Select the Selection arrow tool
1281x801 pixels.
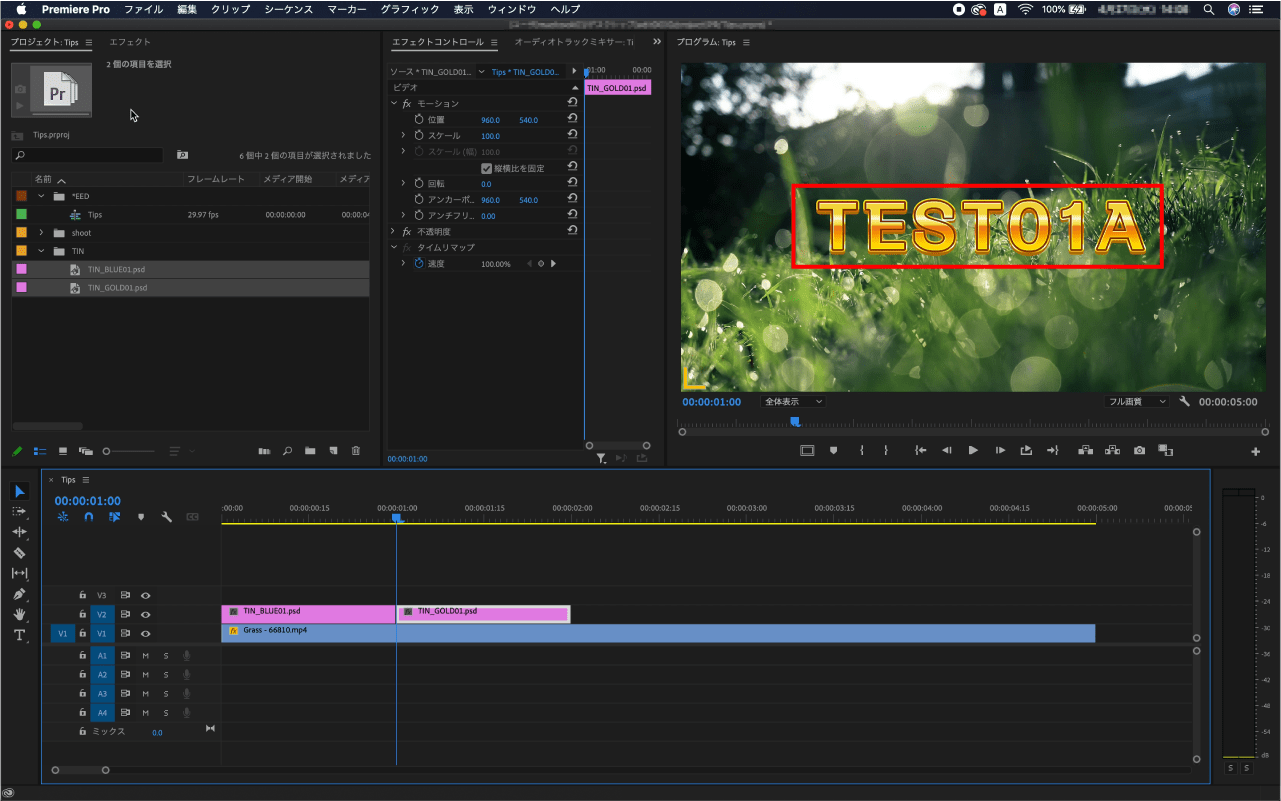[x=20, y=491]
